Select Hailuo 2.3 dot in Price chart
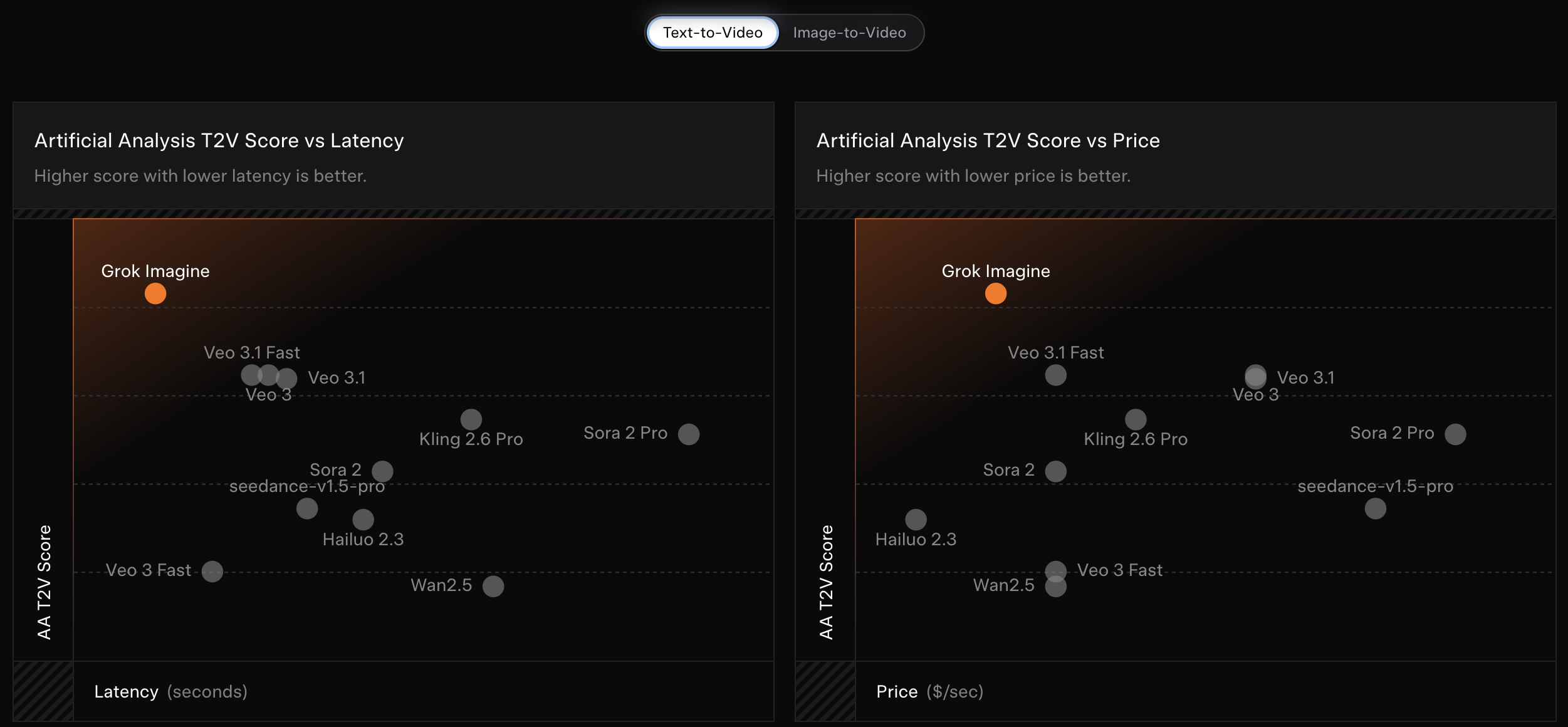This screenshot has width=1568, height=727. 916,519
